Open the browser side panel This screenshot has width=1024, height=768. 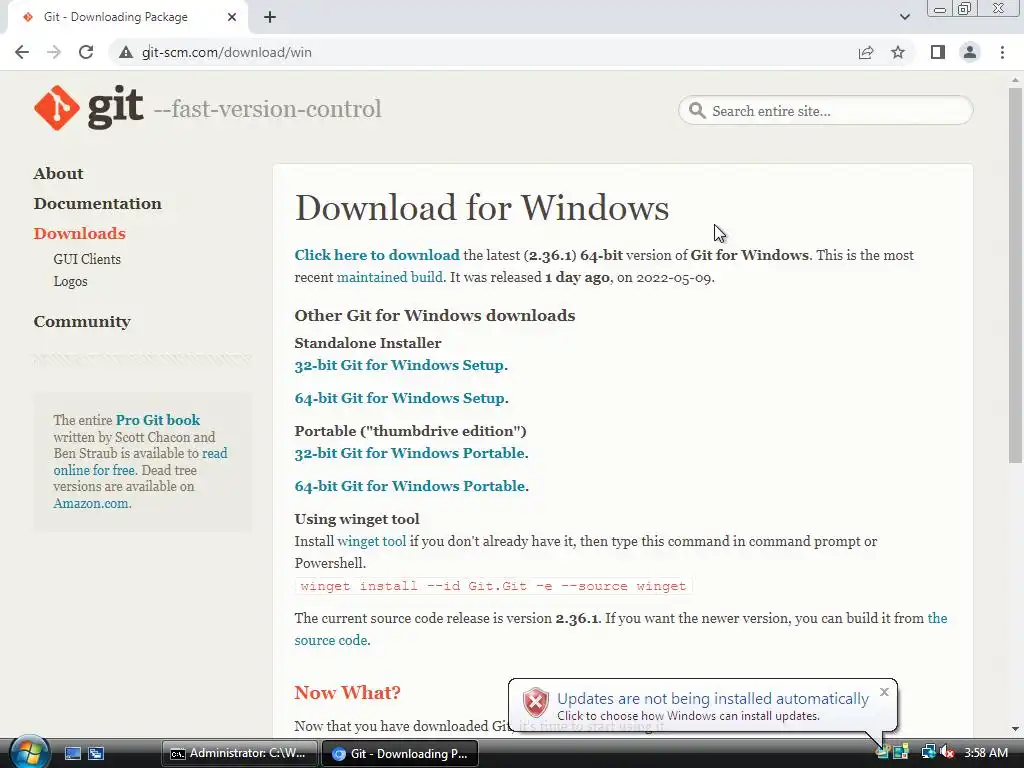coord(938,52)
